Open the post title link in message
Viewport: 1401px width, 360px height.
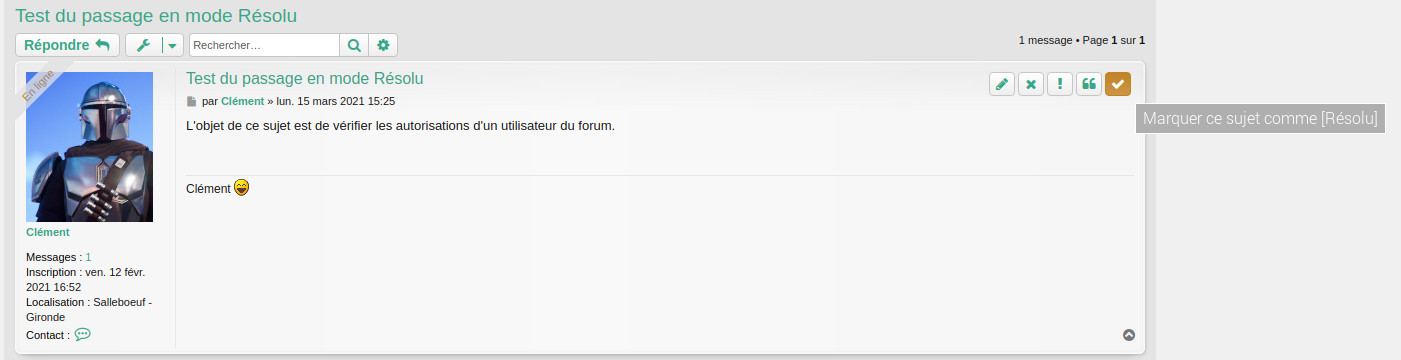point(305,78)
